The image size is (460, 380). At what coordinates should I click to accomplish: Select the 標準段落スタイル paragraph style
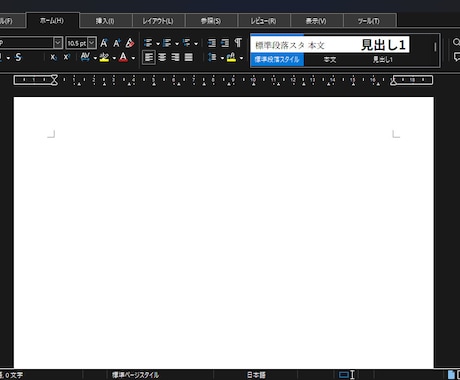click(277, 51)
